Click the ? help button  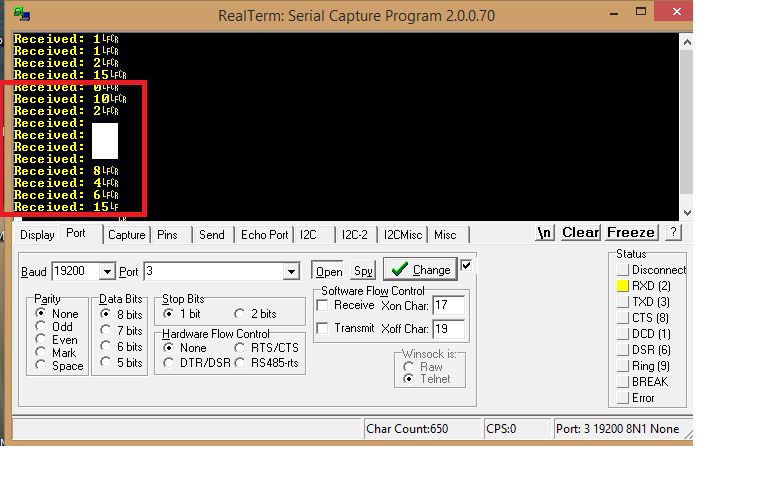[x=673, y=232]
